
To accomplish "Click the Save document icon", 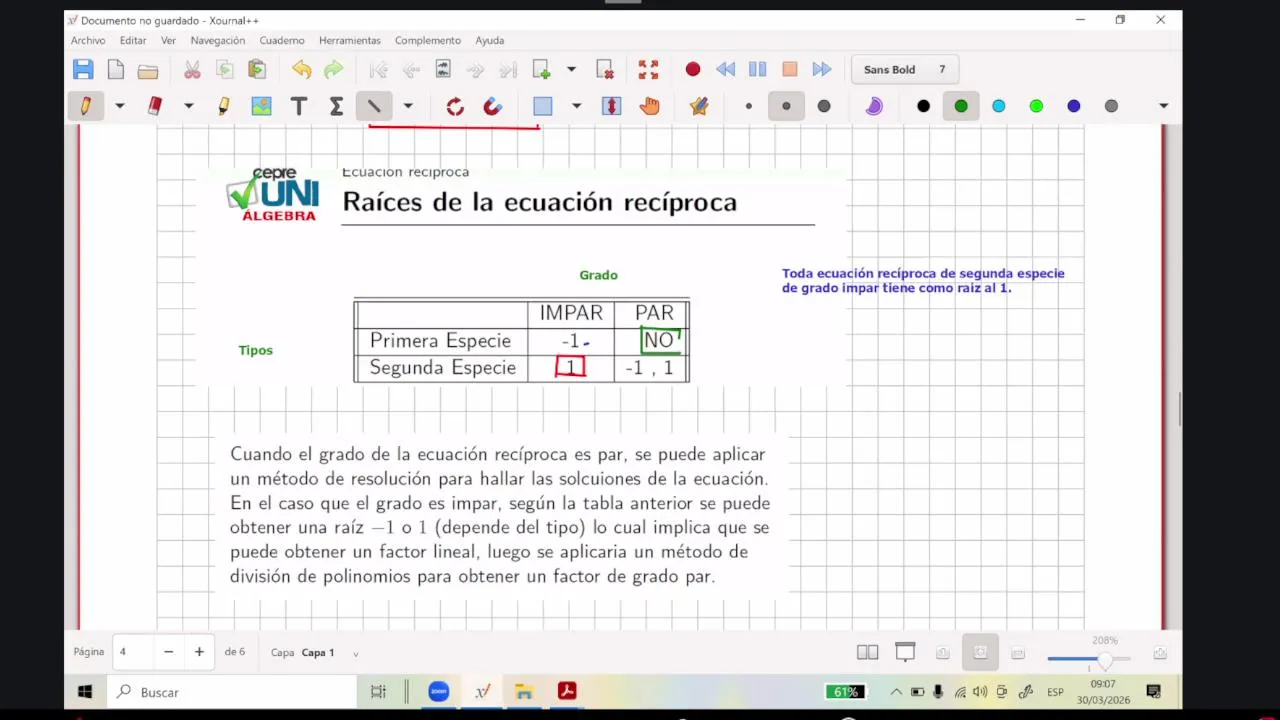I will pyautogui.click(x=83, y=69).
